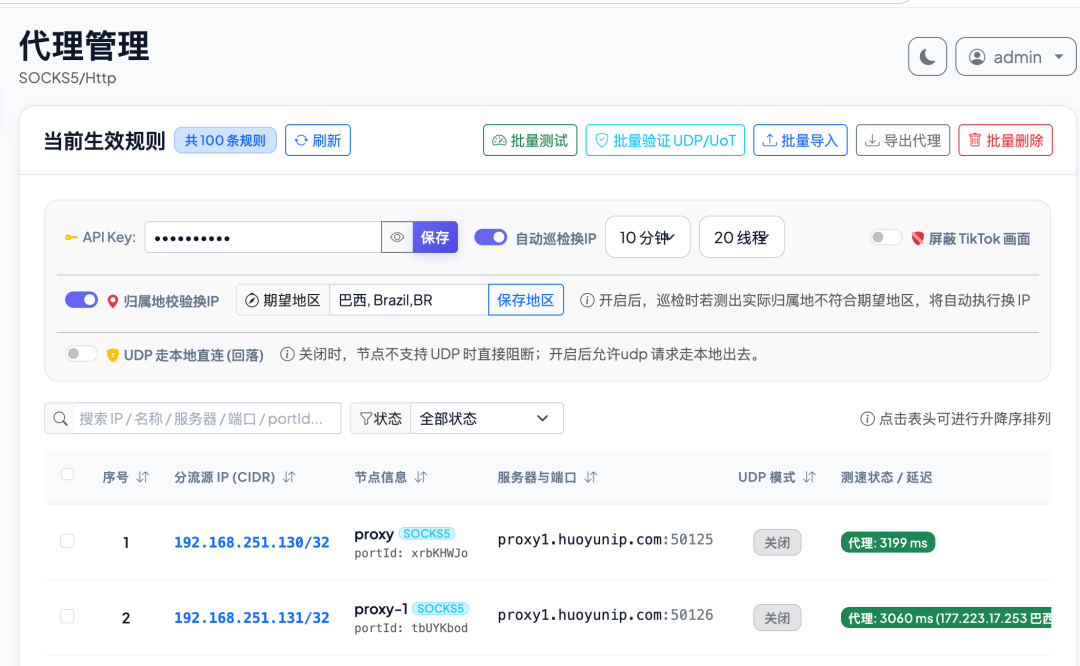
Task: Toggle 归属地校验换IP switch
Action: pos(81,300)
